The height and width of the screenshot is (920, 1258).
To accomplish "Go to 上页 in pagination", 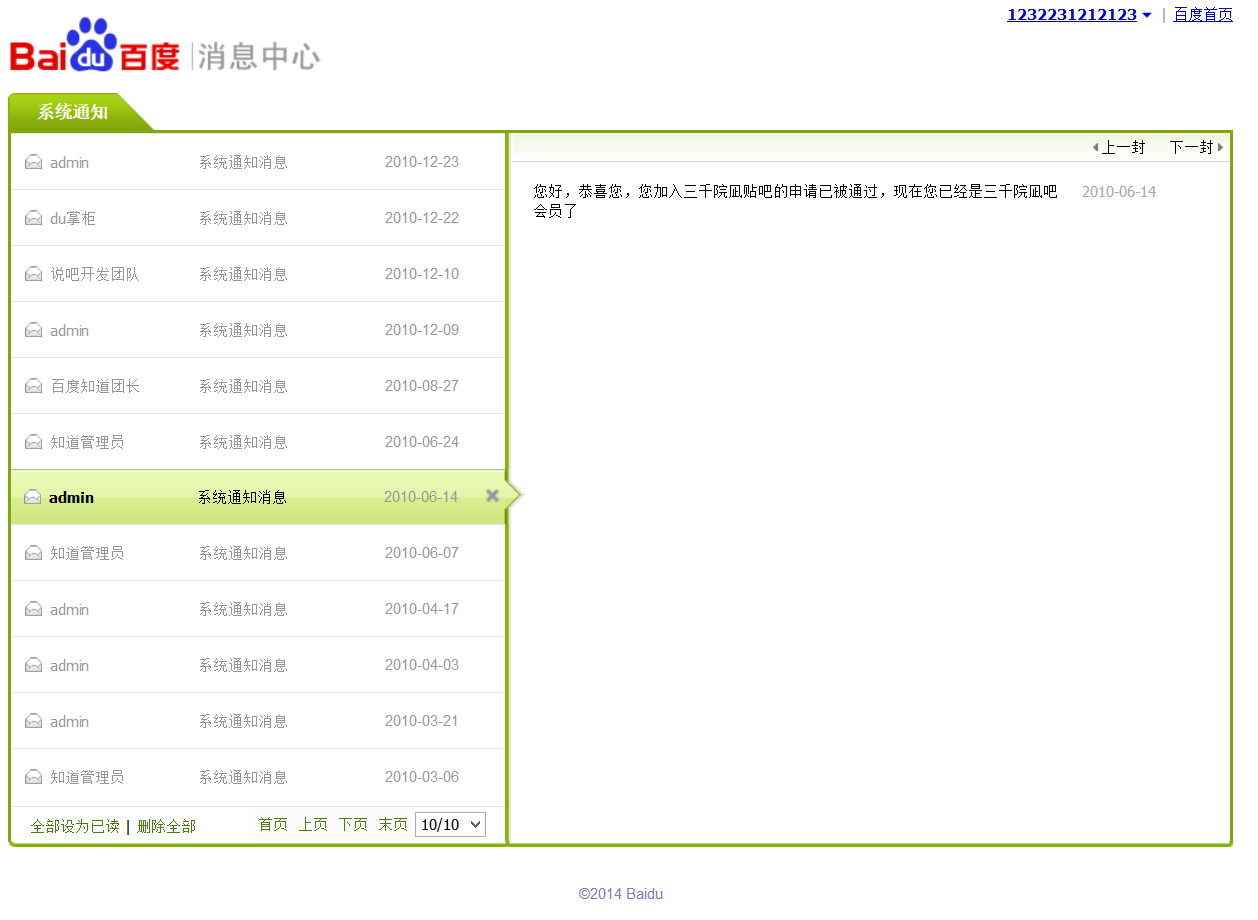I will click(x=313, y=825).
